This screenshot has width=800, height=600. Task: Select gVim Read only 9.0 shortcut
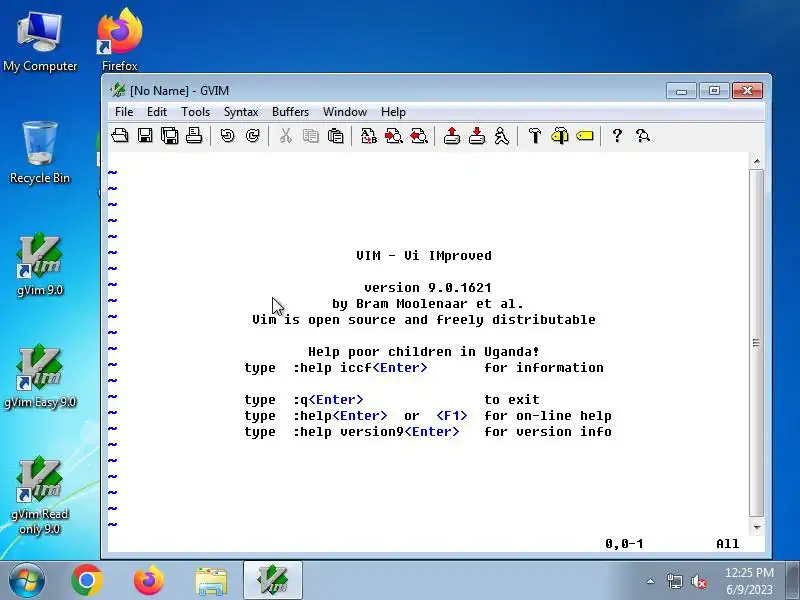40,495
